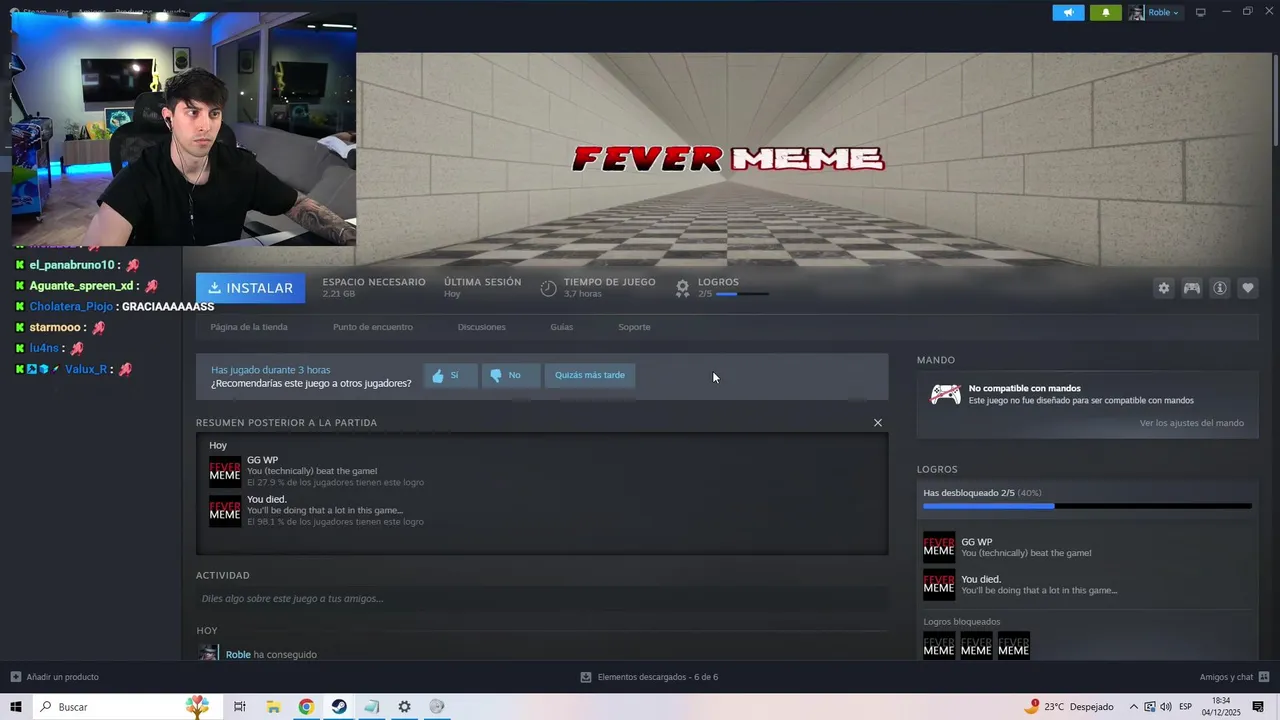Open the Windows Start button
Image resolution: width=1280 pixels, height=720 pixels.
(16, 707)
